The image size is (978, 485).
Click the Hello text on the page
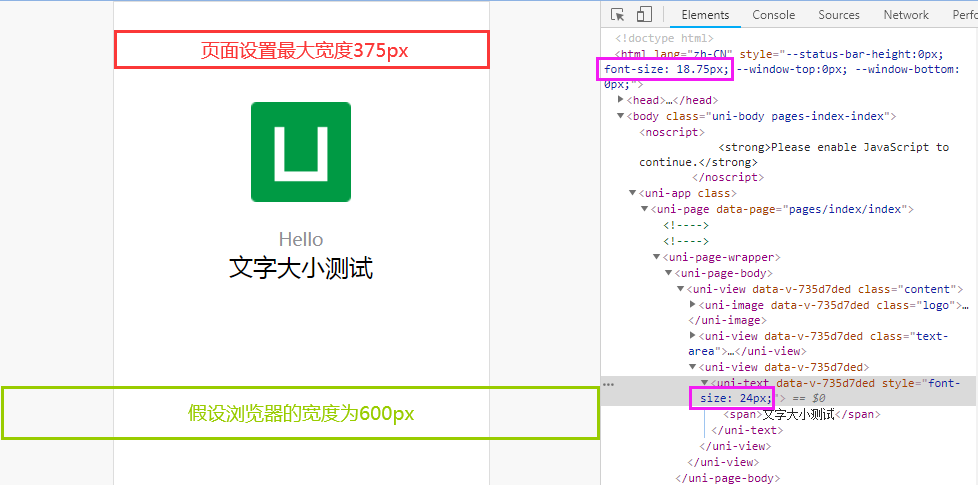pyautogui.click(x=301, y=239)
